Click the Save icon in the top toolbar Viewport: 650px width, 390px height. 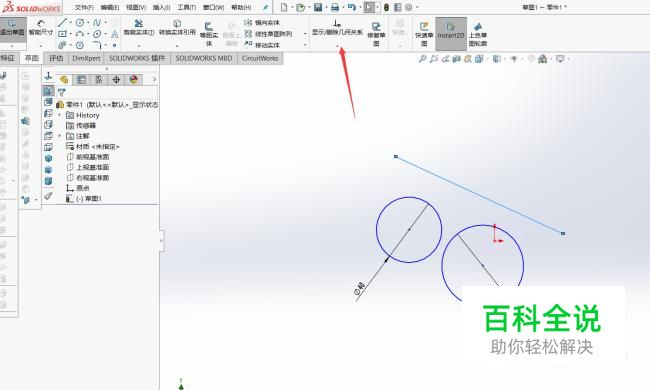coord(318,7)
